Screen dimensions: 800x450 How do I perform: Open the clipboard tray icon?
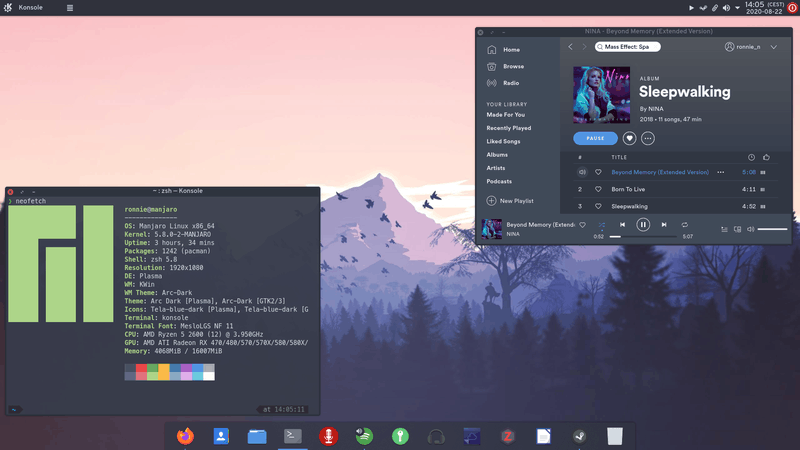tap(715, 8)
